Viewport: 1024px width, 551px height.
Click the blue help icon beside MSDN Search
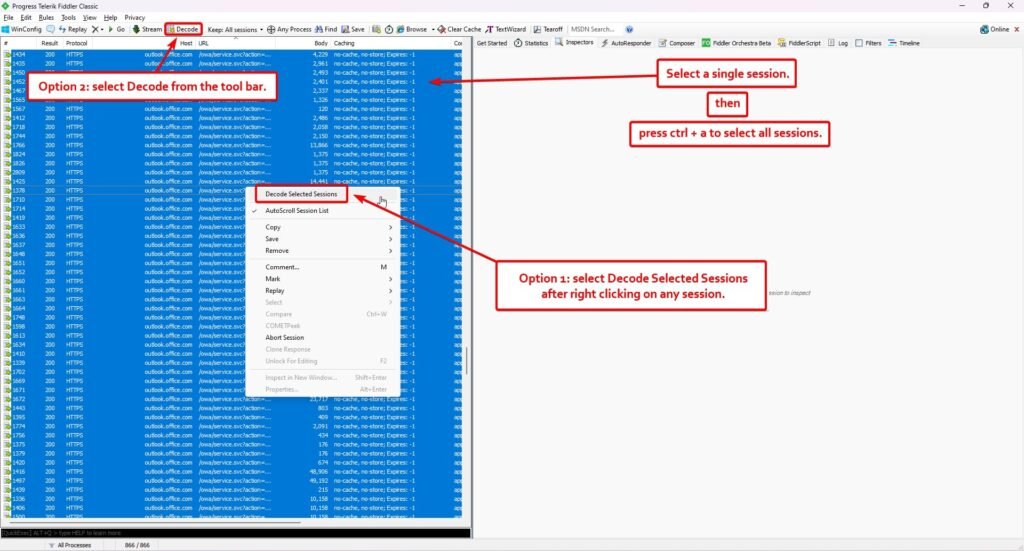[x=629, y=29]
